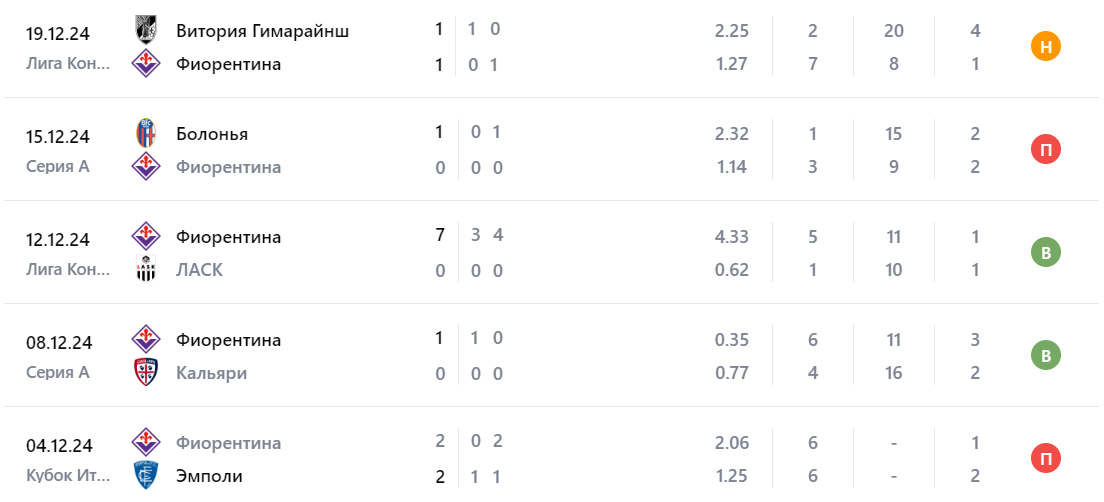The width and height of the screenshot is (1104, 502).
Task: Click the 15.12.24 Серия А match date
Action: coord(58,136)
